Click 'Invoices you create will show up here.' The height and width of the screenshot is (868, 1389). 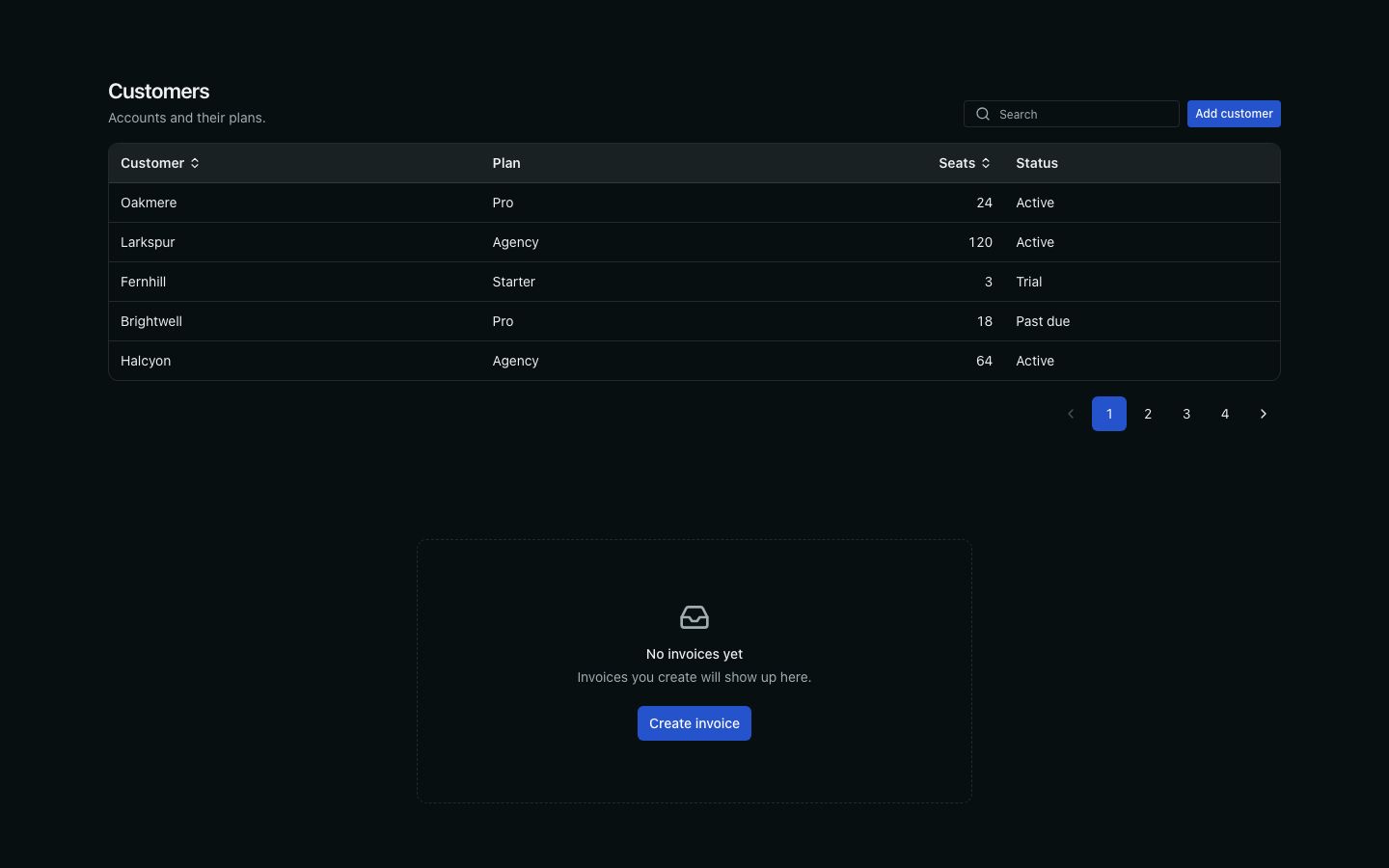694,677
